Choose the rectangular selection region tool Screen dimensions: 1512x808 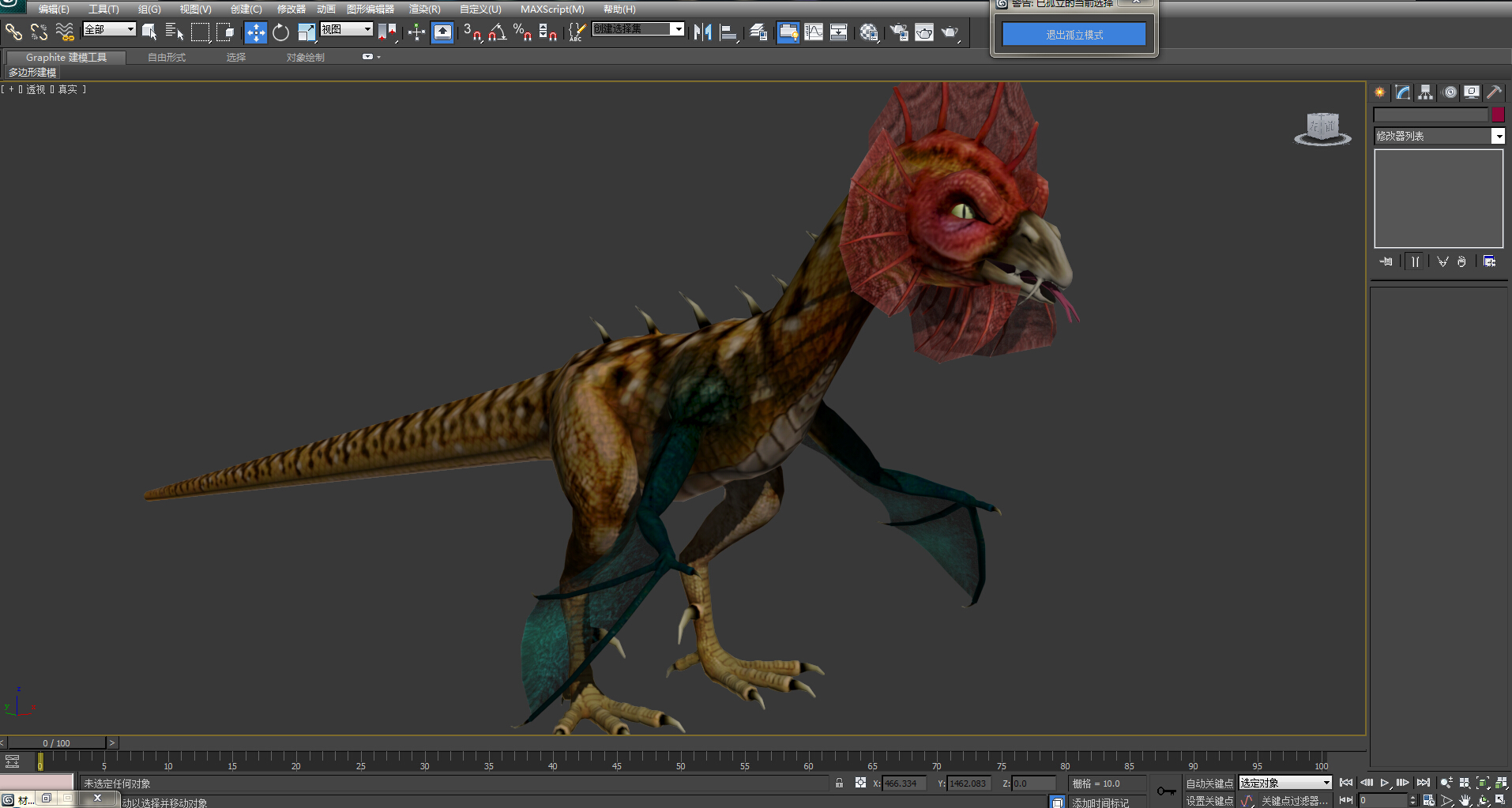pyautogui.click(x=201, y=32)
